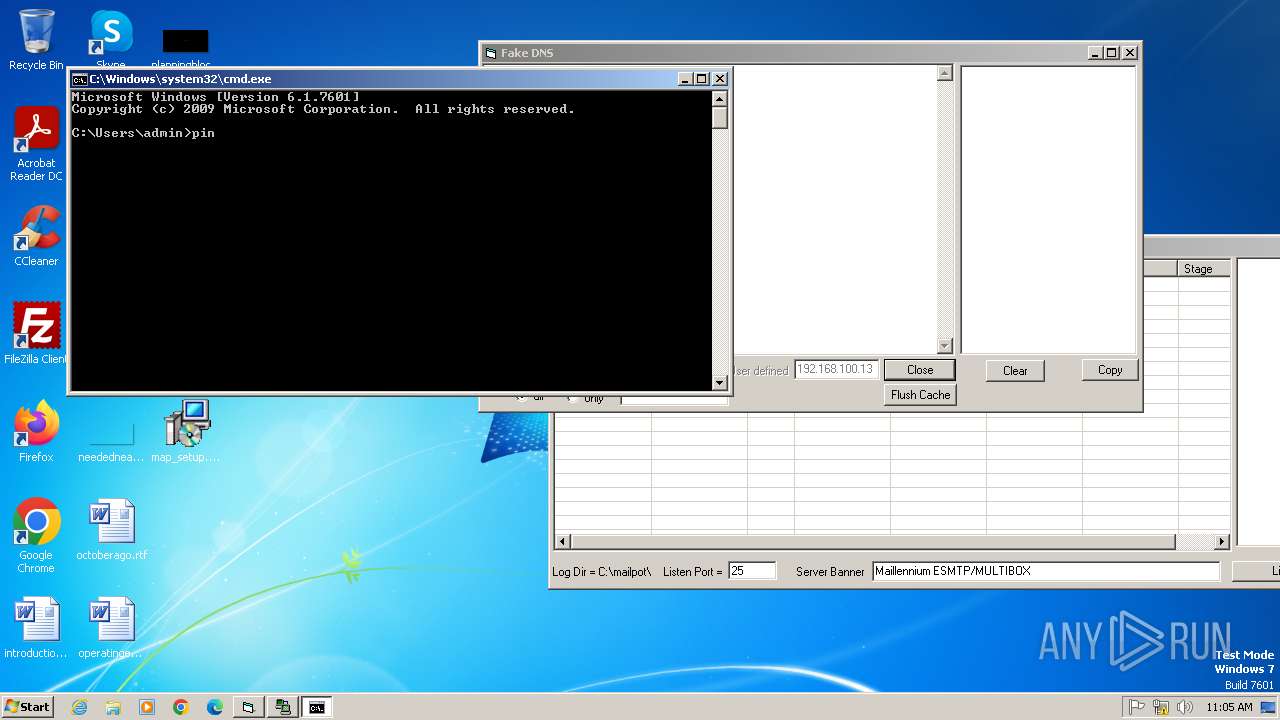Open Windows Explorer from the taskbar
This screenshot has width=1280, height=720.
tap(113, 707)
